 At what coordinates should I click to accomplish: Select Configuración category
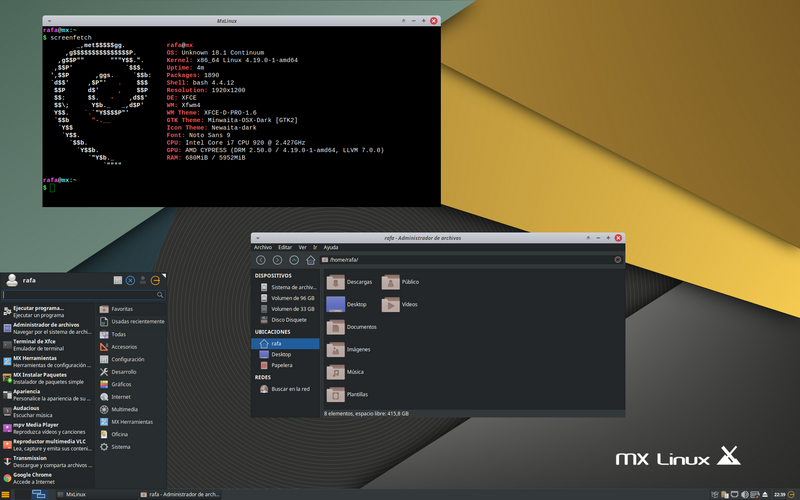[x=131, y=359]
